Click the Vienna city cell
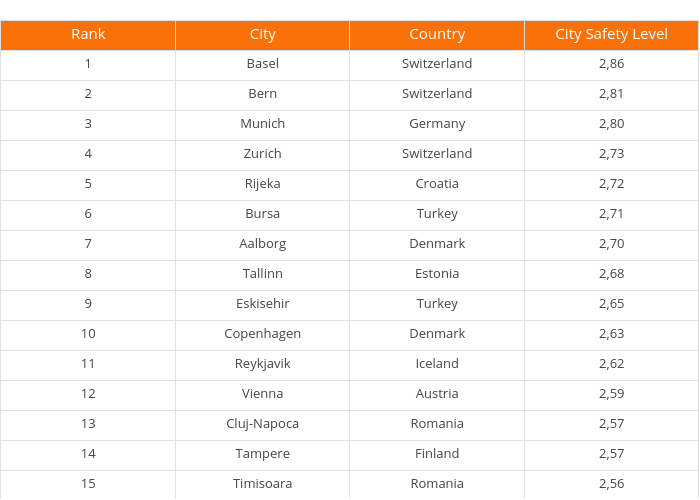Viewport: 700px width, 500px height. pos(262,394)
